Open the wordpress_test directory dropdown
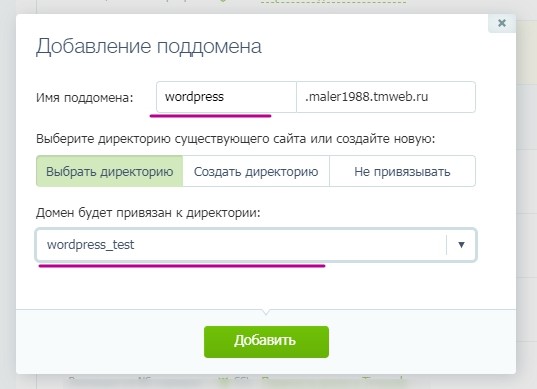Image resolution: width=537 pixels, height=389 pixels. pyautogui.click(x=256, y=245)
